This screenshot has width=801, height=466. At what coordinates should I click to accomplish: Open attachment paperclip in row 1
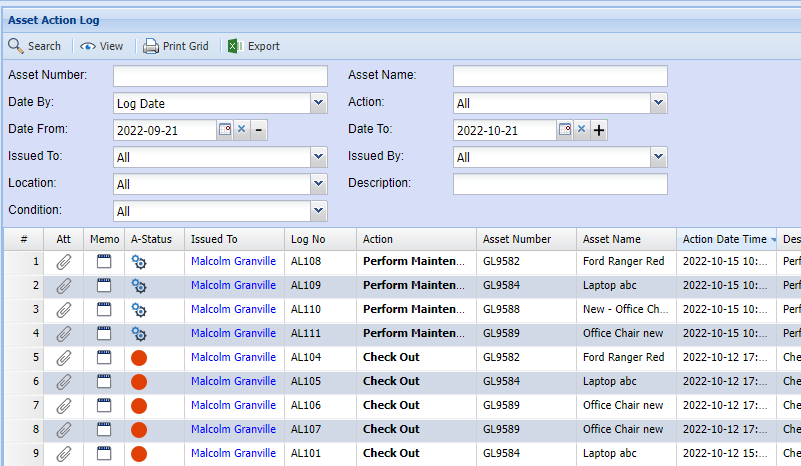pos(64,262)
